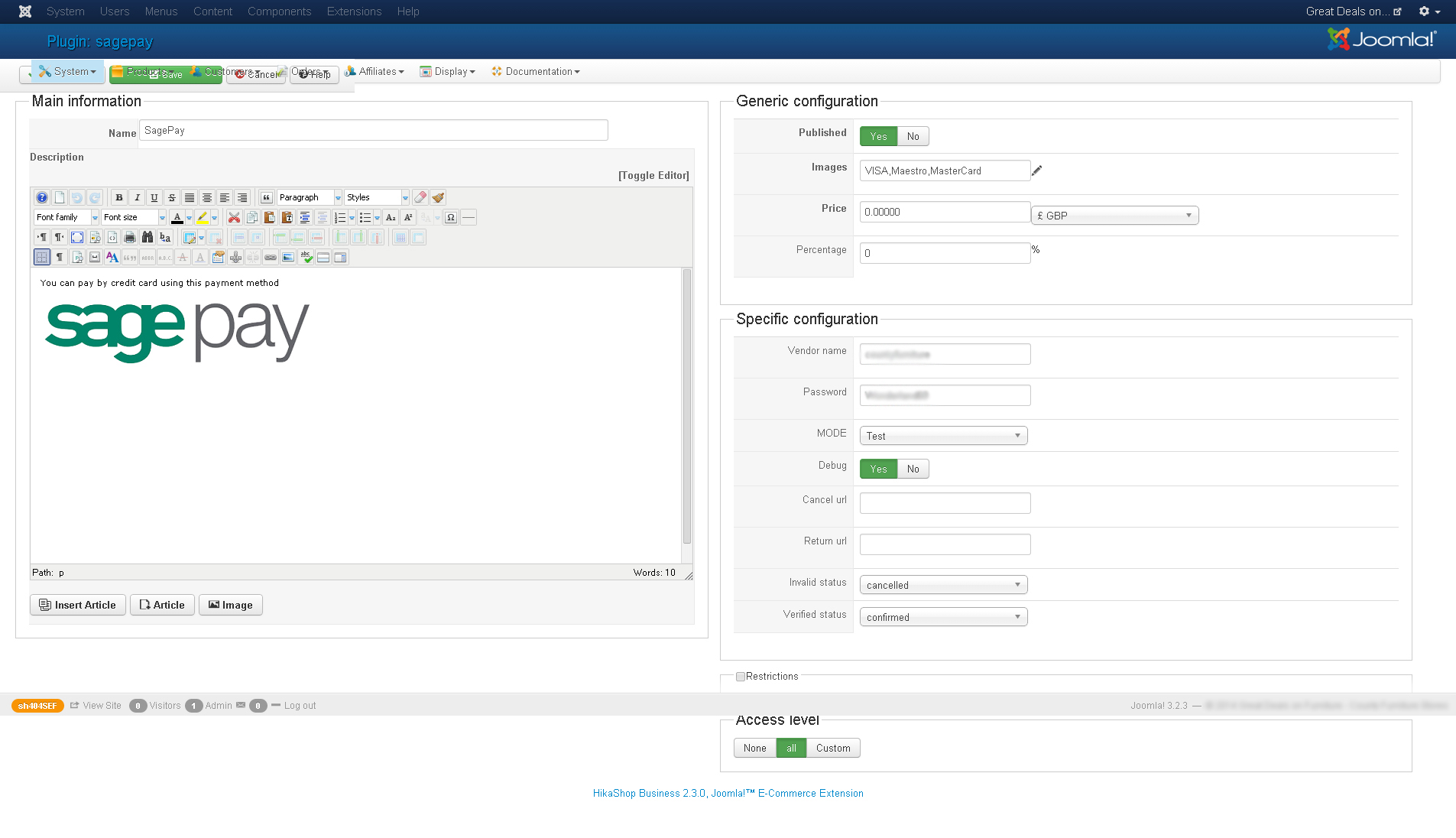Expand the settings gear menu
The width and height of the screenshot is (1456, 838).
click(1429, 11)
